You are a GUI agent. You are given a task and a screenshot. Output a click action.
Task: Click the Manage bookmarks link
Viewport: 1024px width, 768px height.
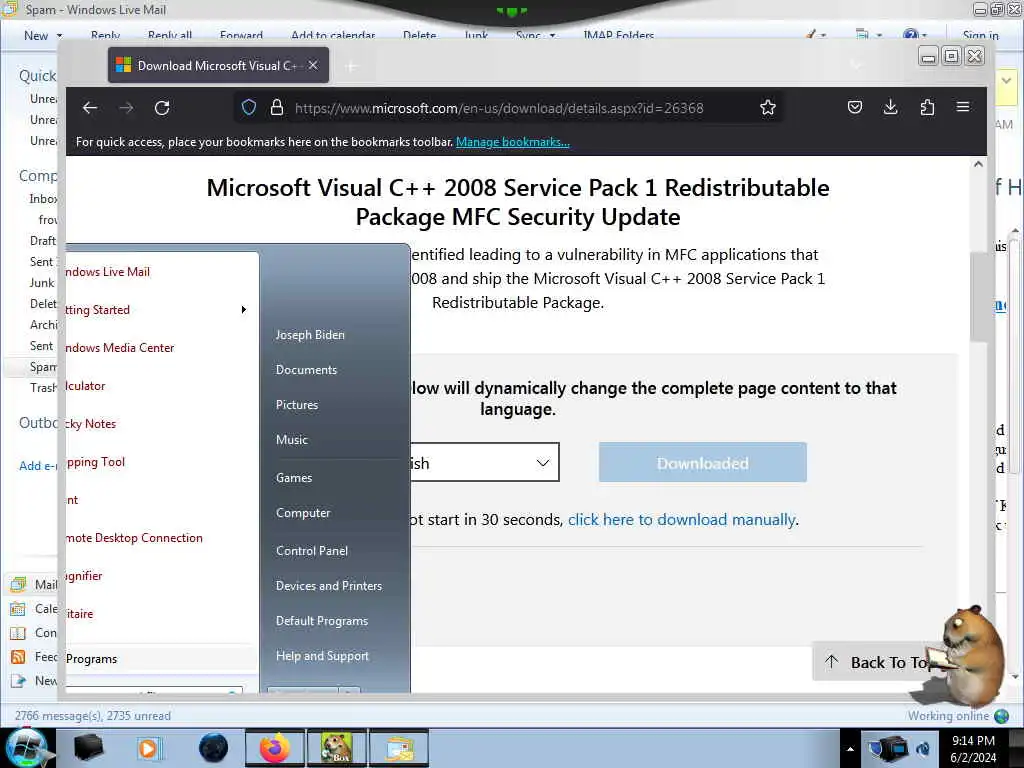(513, 142)
